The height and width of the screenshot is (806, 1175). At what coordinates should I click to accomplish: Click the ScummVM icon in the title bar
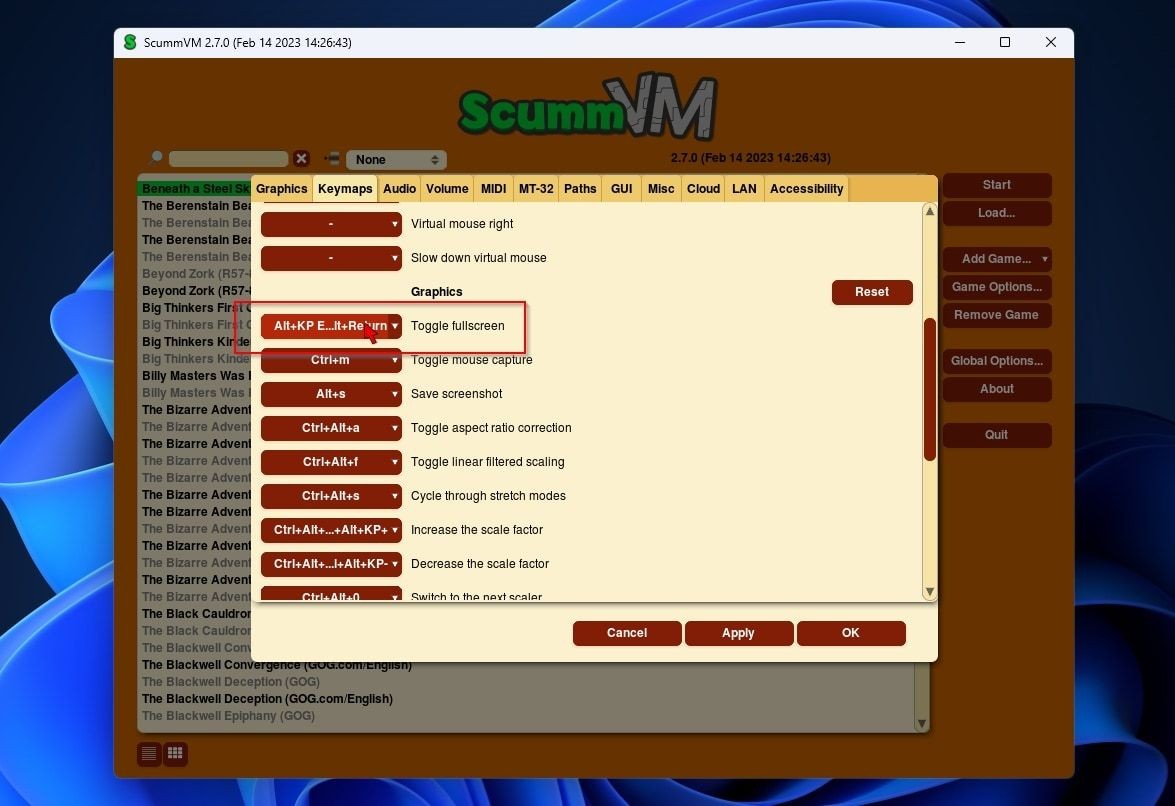pyautogui.click(x=130, y=43)
